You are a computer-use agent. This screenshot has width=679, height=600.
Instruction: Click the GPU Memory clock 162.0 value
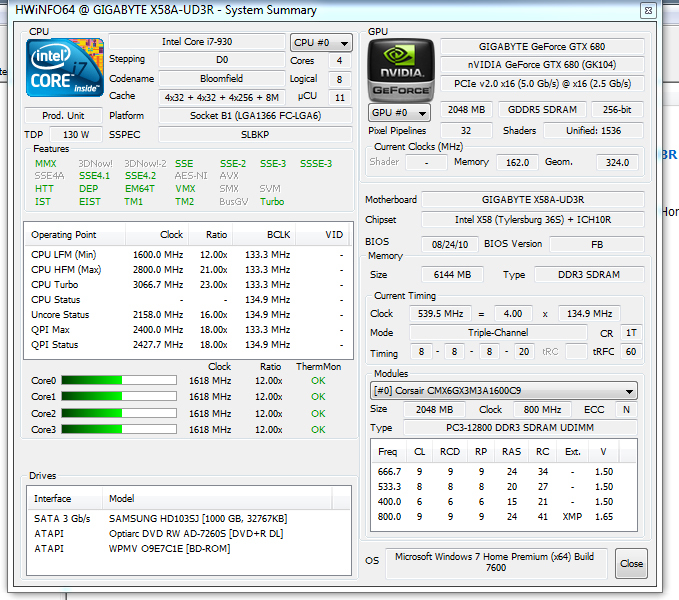[x=517, y=162]
